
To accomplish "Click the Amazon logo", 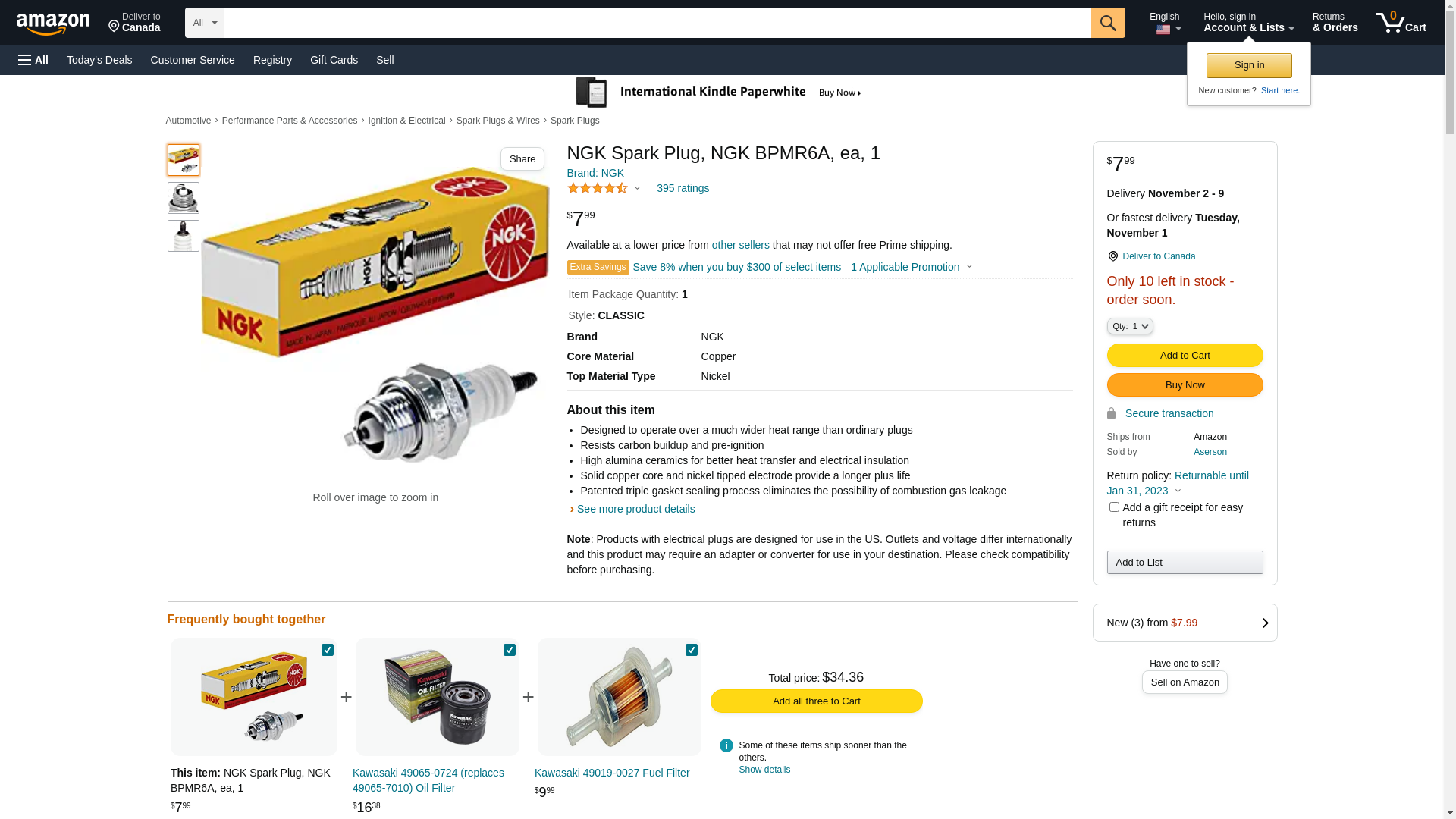I will pyautogui.click(x=53, y=24).
